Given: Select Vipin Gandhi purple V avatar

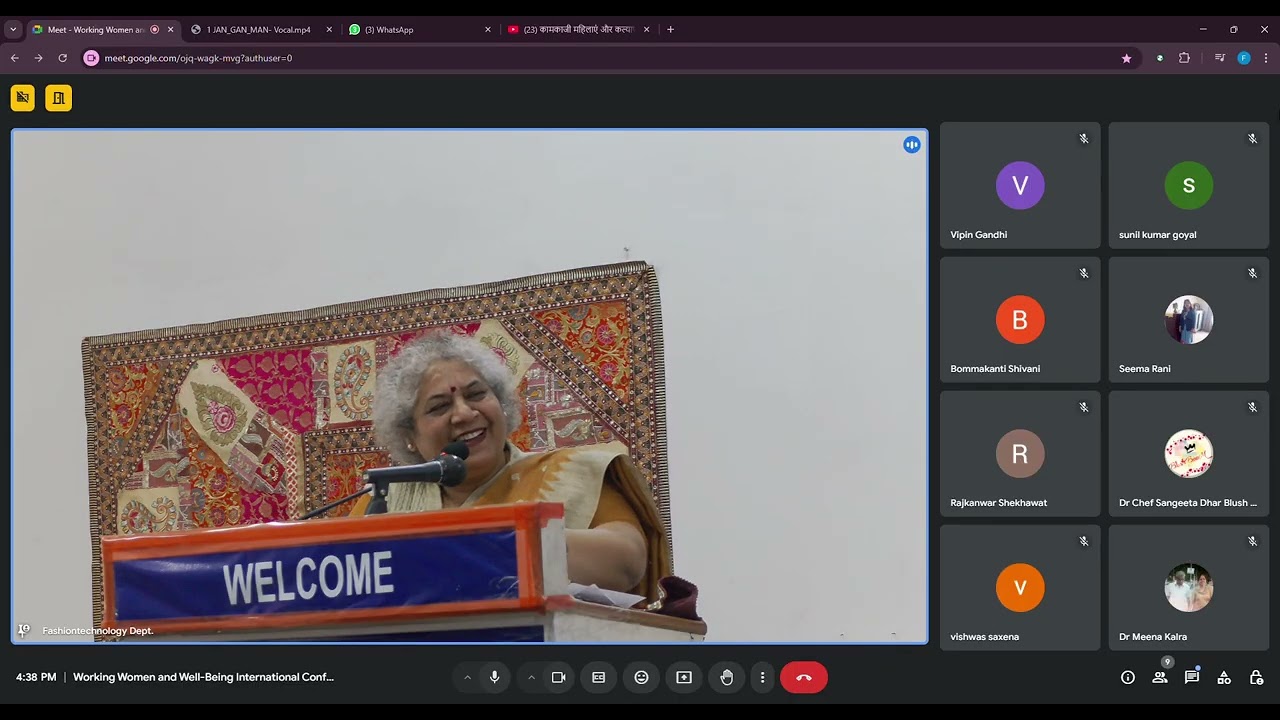Looking at the screenshot, I should click(1020, 185).
